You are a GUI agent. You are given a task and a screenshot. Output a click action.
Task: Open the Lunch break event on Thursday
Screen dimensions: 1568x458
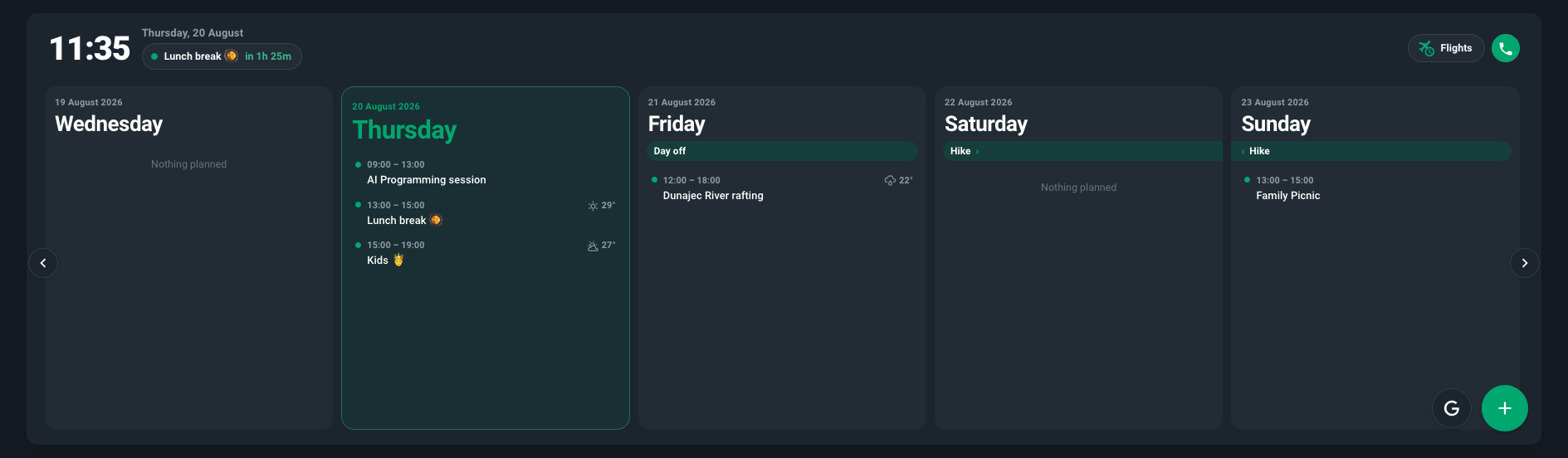click(486, 213)
